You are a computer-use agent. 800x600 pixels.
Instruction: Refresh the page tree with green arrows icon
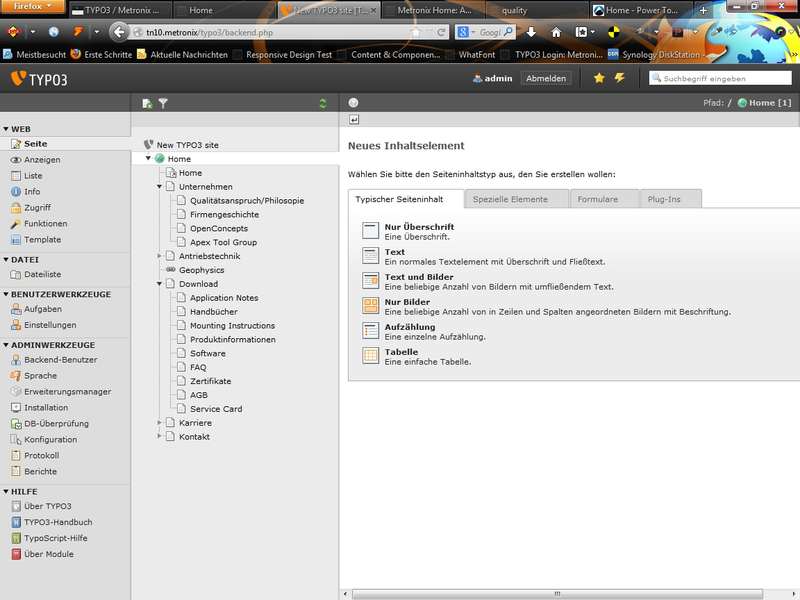(x=322, y=103)
